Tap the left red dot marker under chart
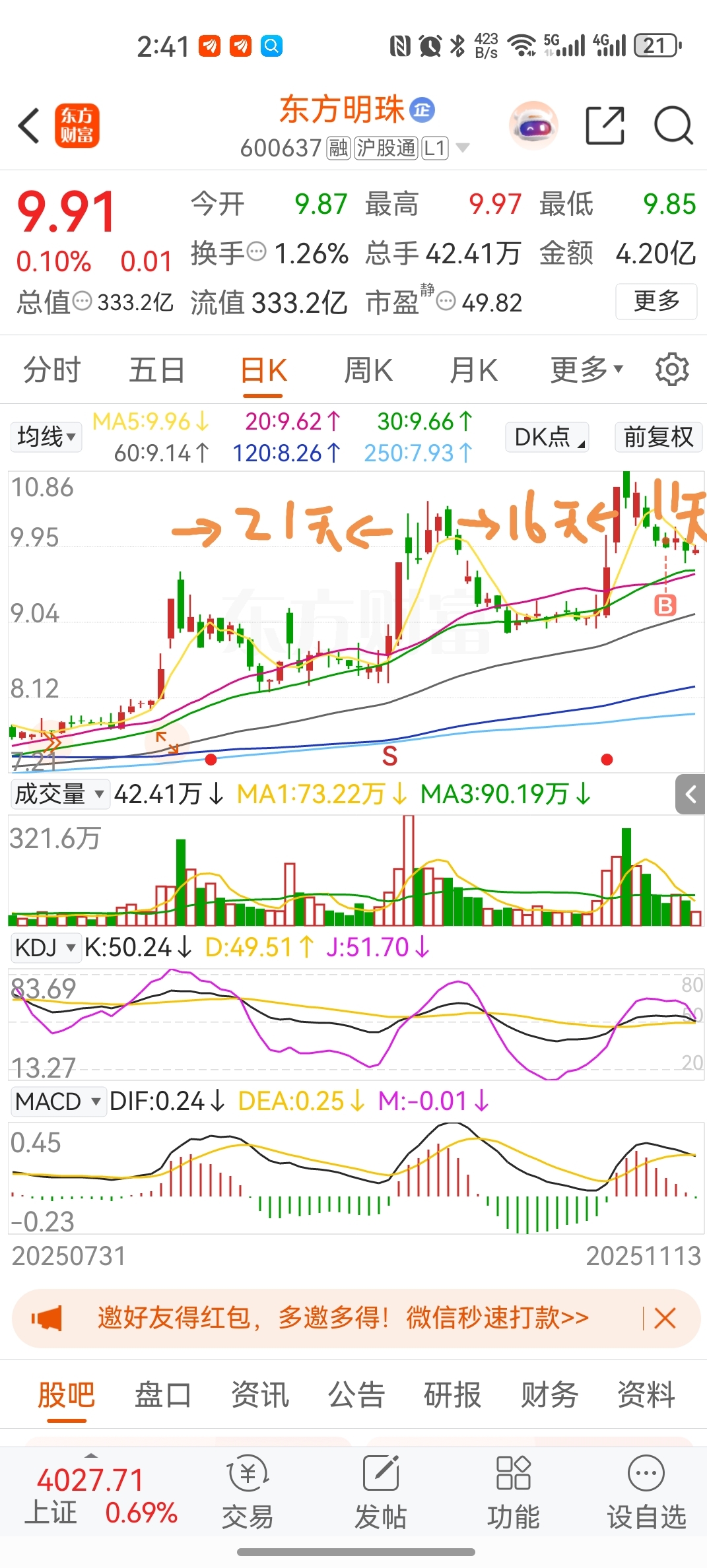Screen dimensions: 707x1568 pos(211,760)
